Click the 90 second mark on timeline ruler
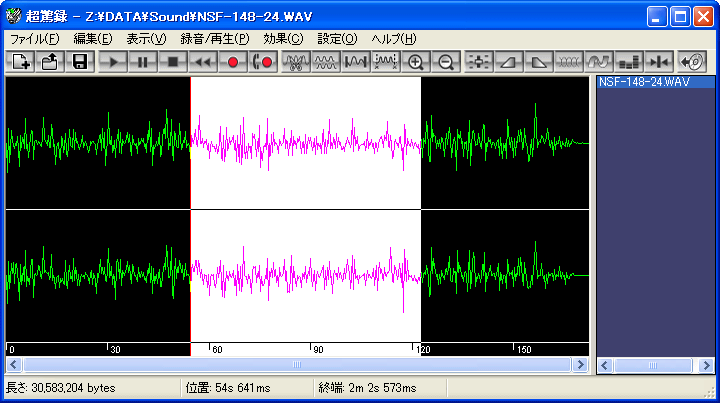This screenshot has height=403, width=720. 316,349
